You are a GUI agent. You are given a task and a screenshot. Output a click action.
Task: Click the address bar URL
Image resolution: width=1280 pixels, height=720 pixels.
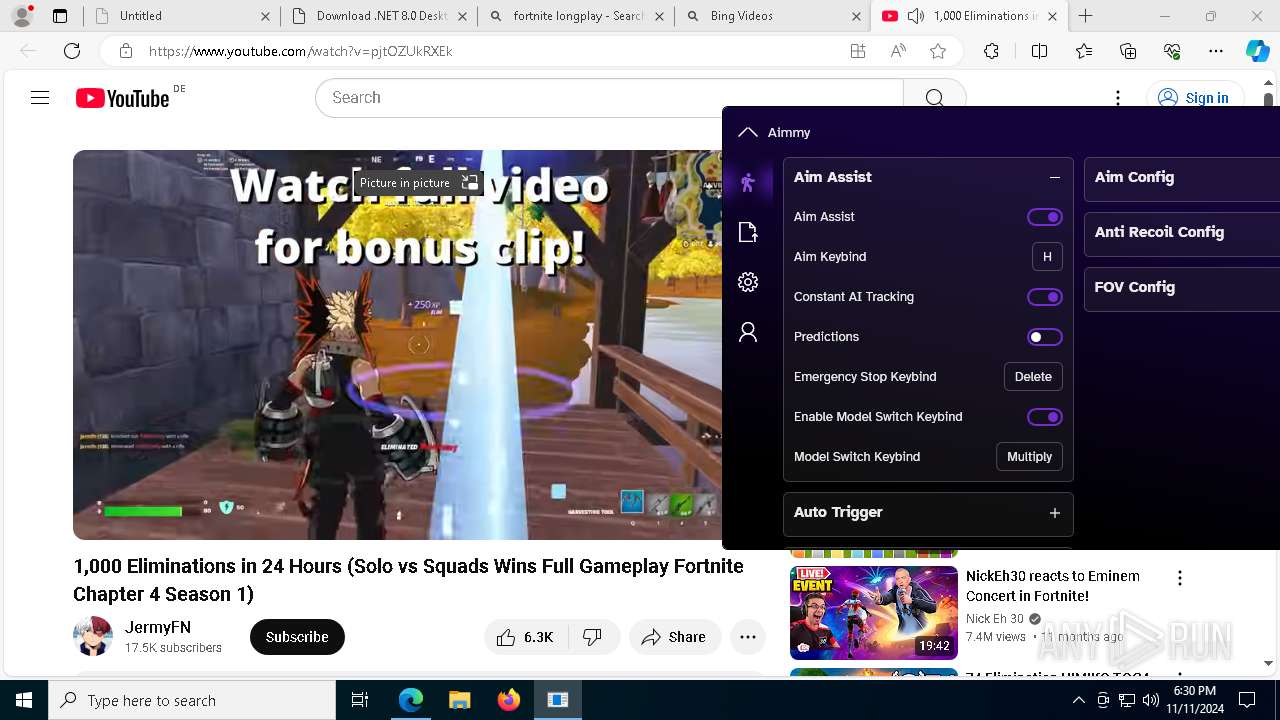point(301,51)
